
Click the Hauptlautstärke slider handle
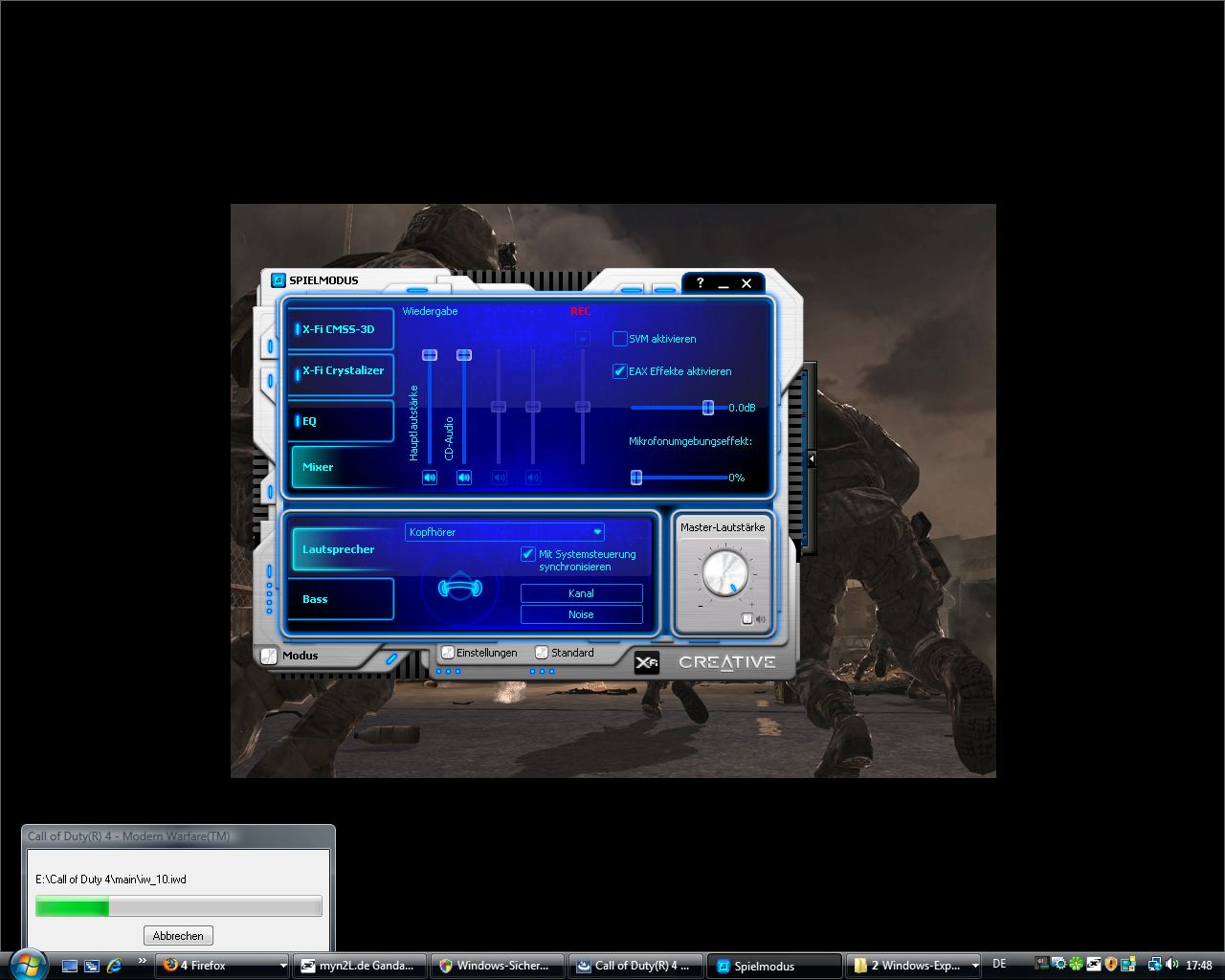coord(430,355)
